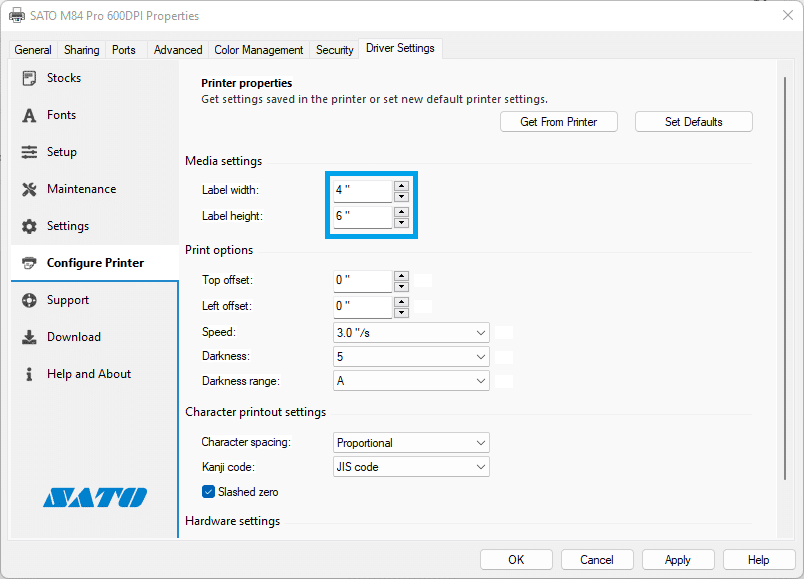Click the Apply button
Image resolution: width=804 pixels, height=579 pixels.
tap(678, 560)
